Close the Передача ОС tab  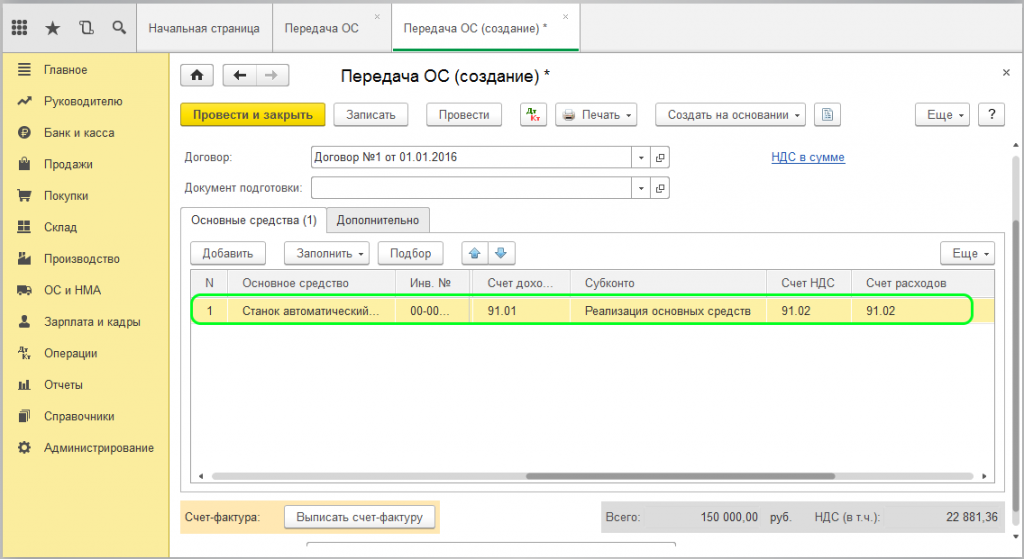[x=377, y=16]
